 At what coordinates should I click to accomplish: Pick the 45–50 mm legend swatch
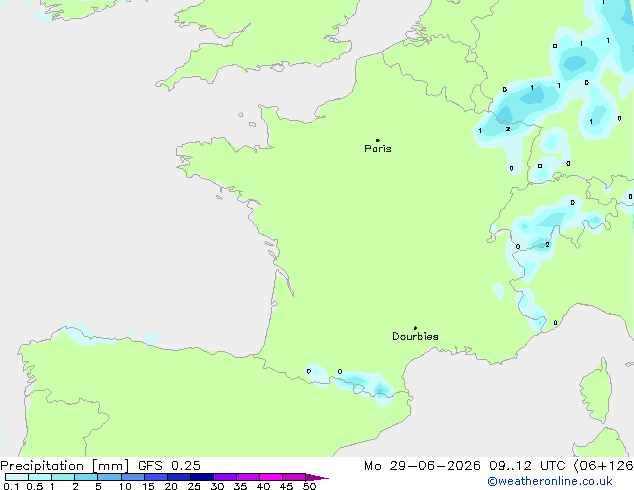[294, 477]
